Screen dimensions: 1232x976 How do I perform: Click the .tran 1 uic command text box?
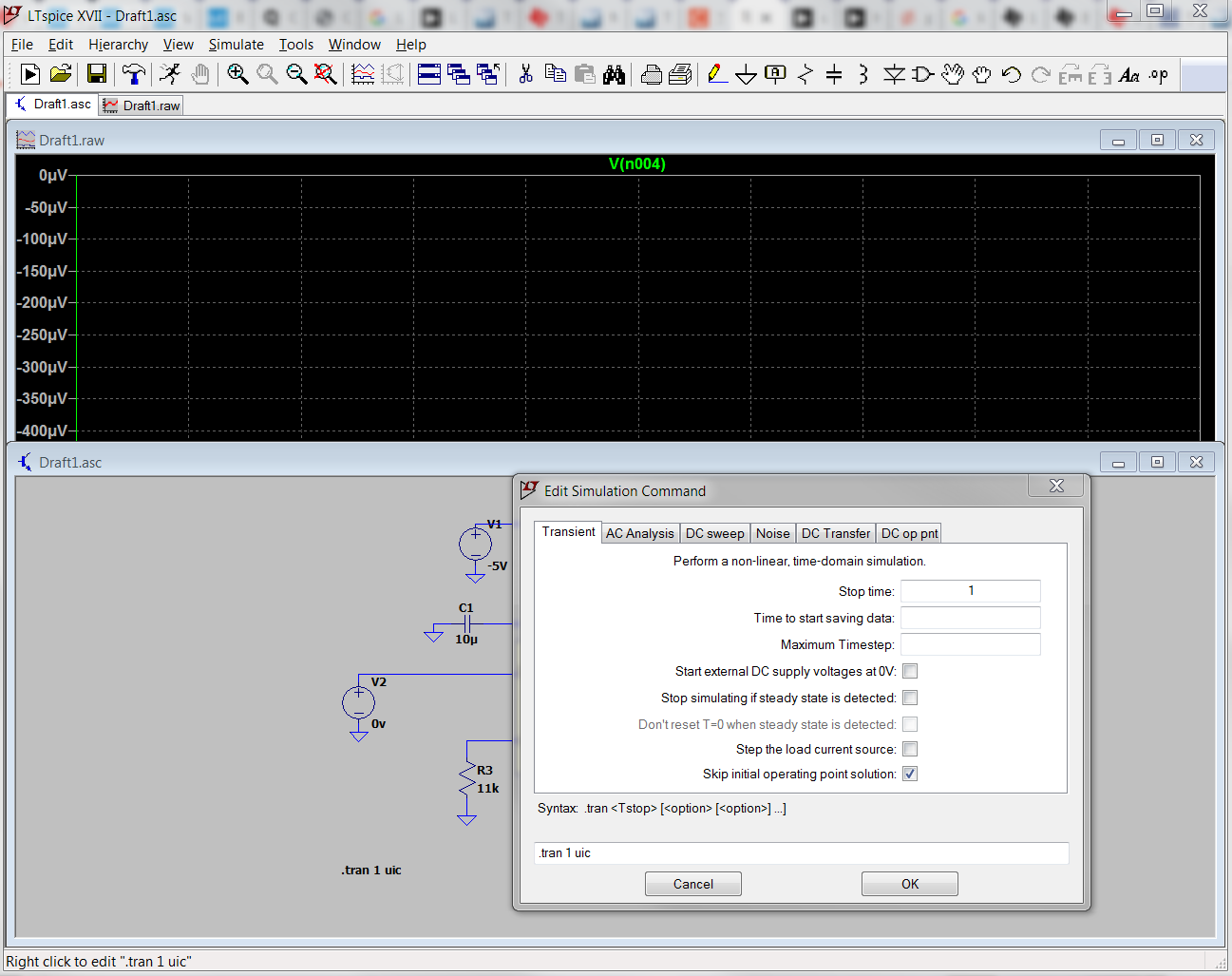click(x=802, y=852)
